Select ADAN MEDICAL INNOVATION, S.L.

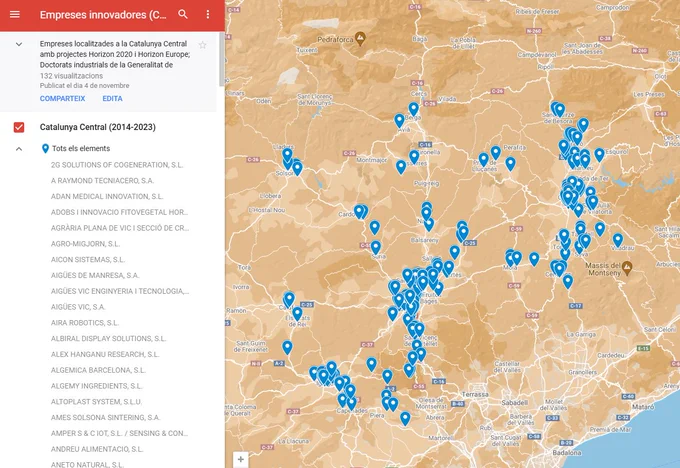pos(107,196)
